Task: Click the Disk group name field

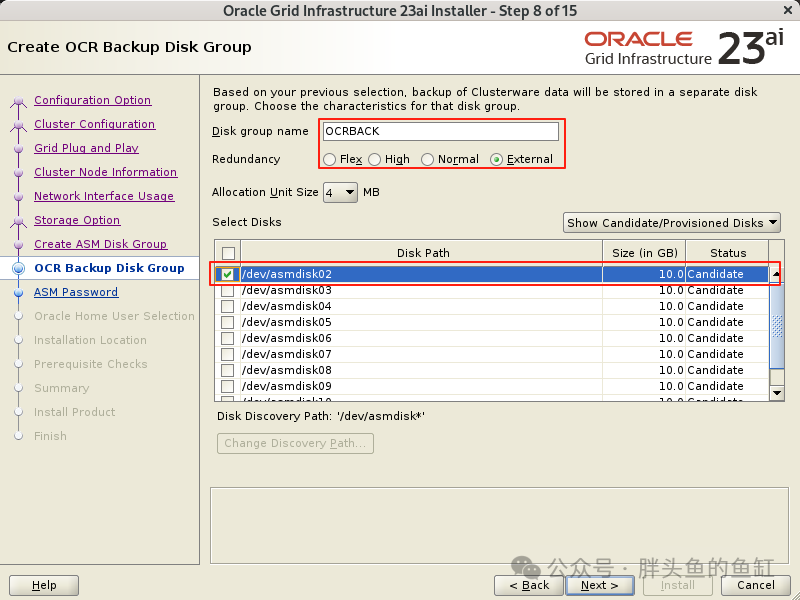Action: 441,132
